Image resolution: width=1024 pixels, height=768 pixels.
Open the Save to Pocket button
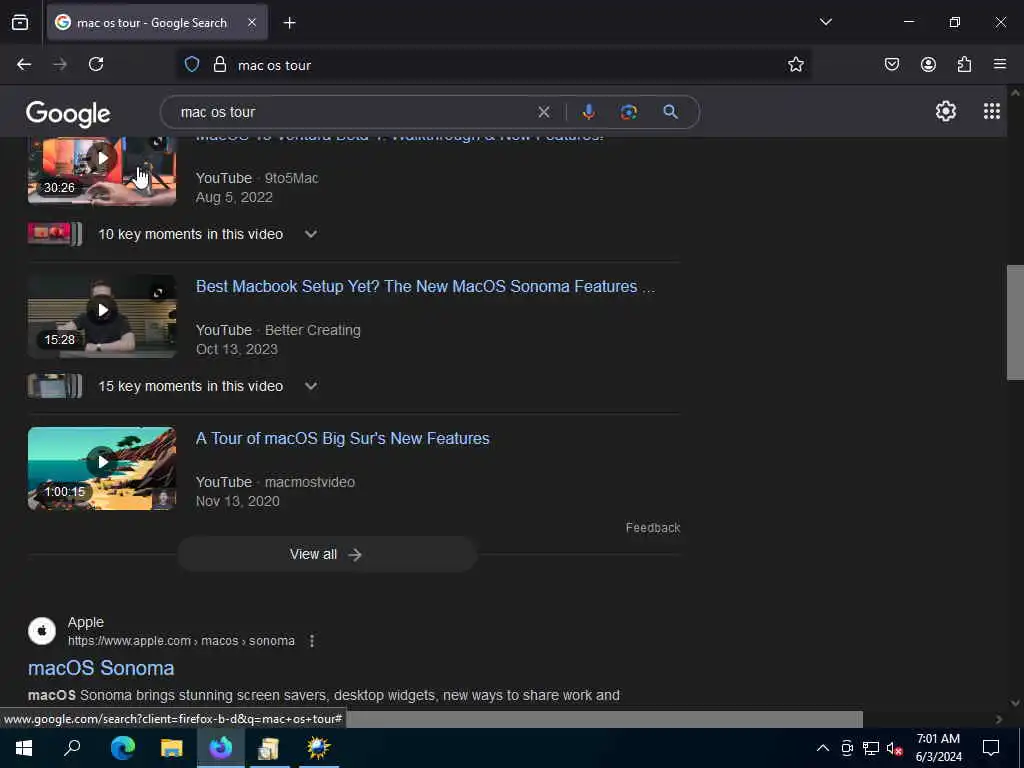[x=891, y=64]
